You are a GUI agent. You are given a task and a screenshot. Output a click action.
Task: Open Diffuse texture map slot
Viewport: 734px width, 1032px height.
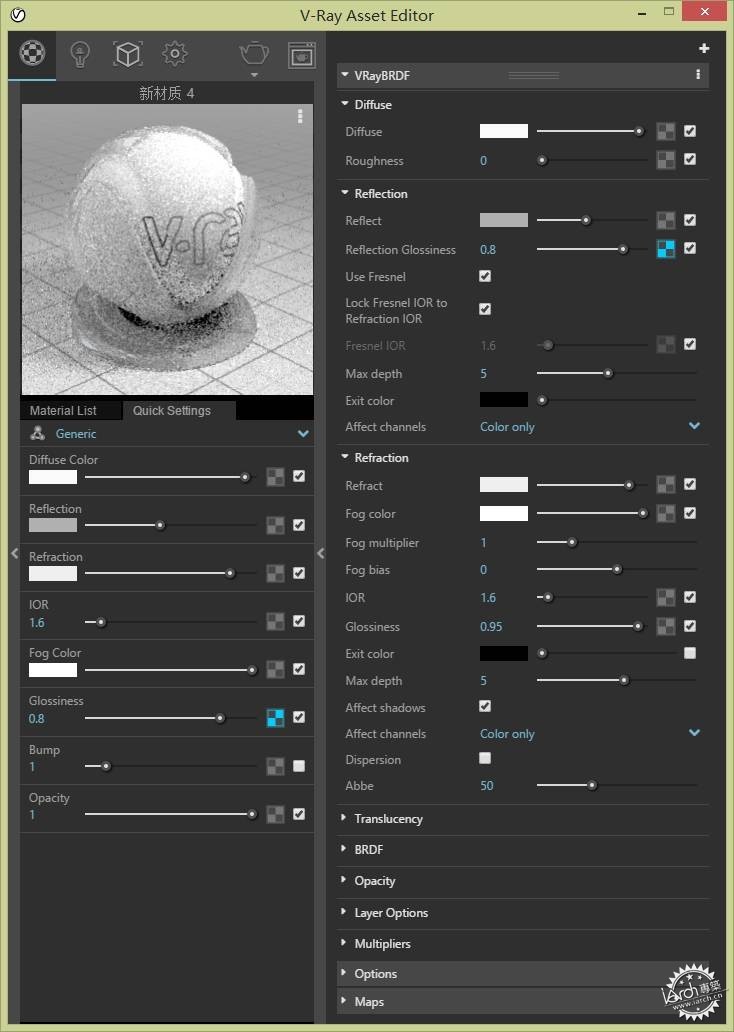666,132
